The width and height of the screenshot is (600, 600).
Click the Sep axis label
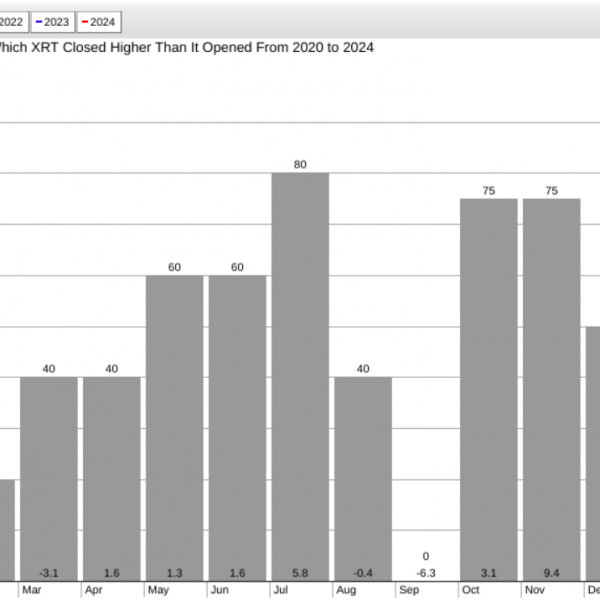pyautogui.click(x=409, y=590)
